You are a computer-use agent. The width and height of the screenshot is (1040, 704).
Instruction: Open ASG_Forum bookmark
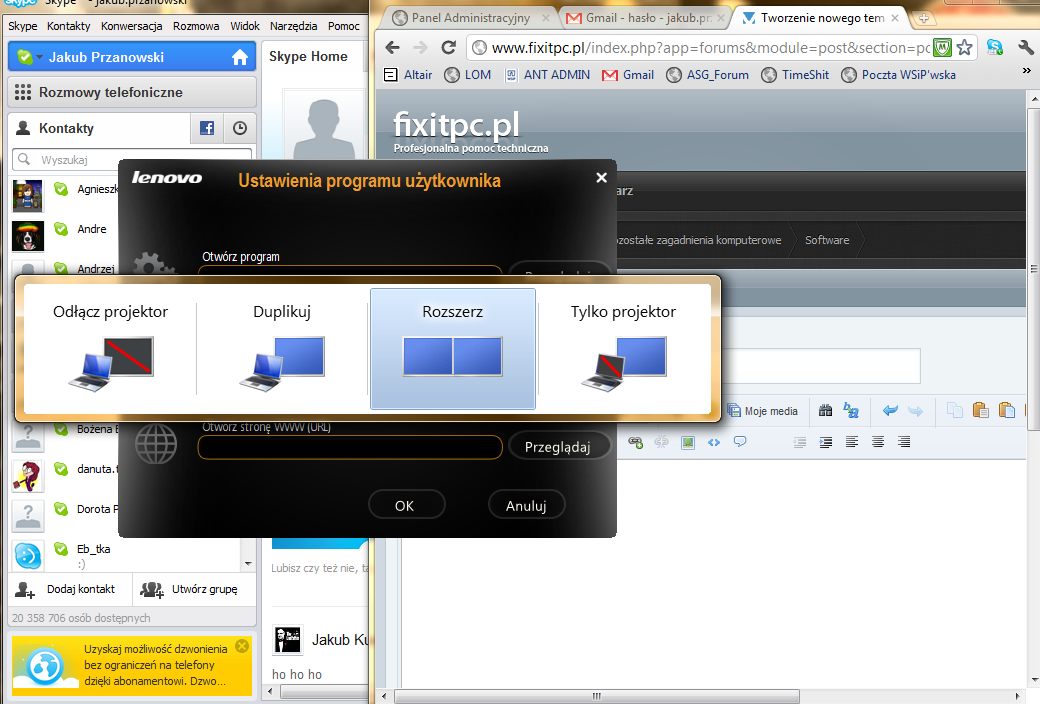[x=707, y=75]
